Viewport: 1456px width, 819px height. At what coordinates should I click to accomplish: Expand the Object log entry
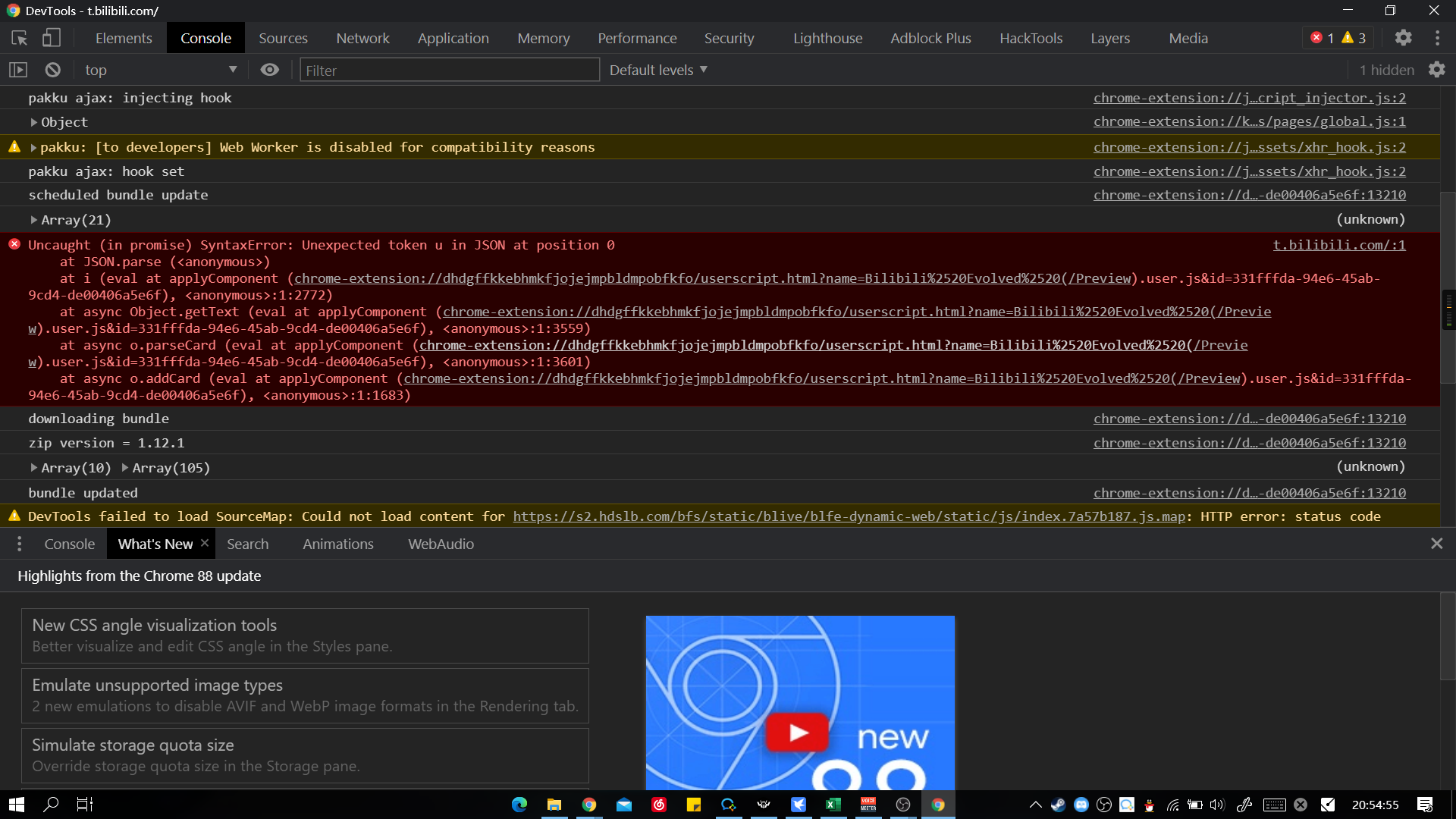coord(34,121)
